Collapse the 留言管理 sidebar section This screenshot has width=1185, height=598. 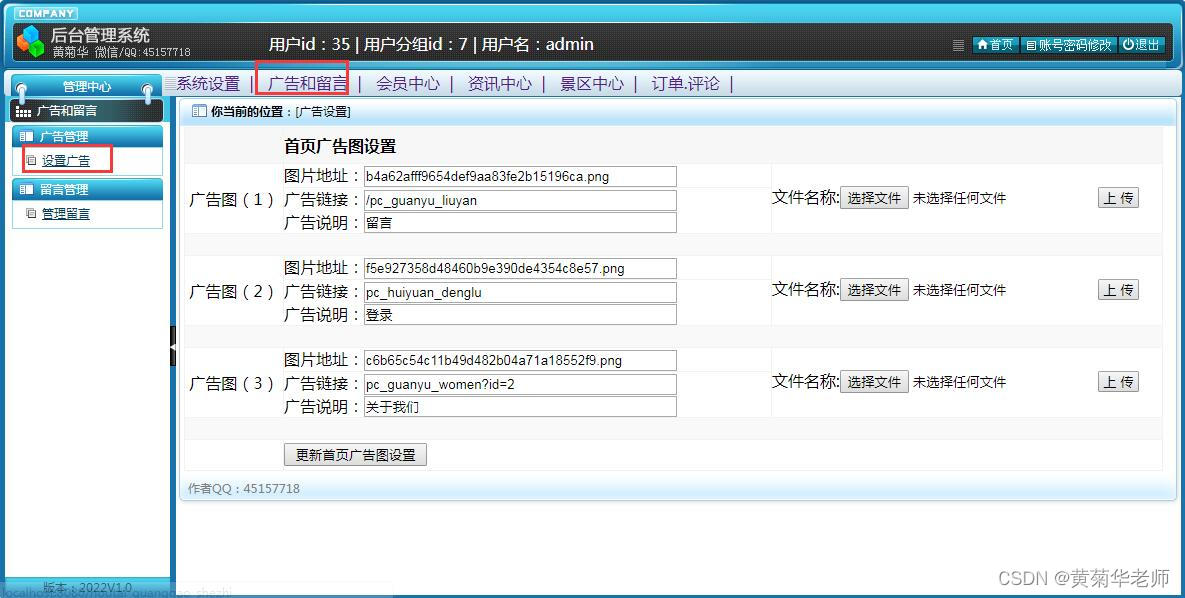pos(88,189)
